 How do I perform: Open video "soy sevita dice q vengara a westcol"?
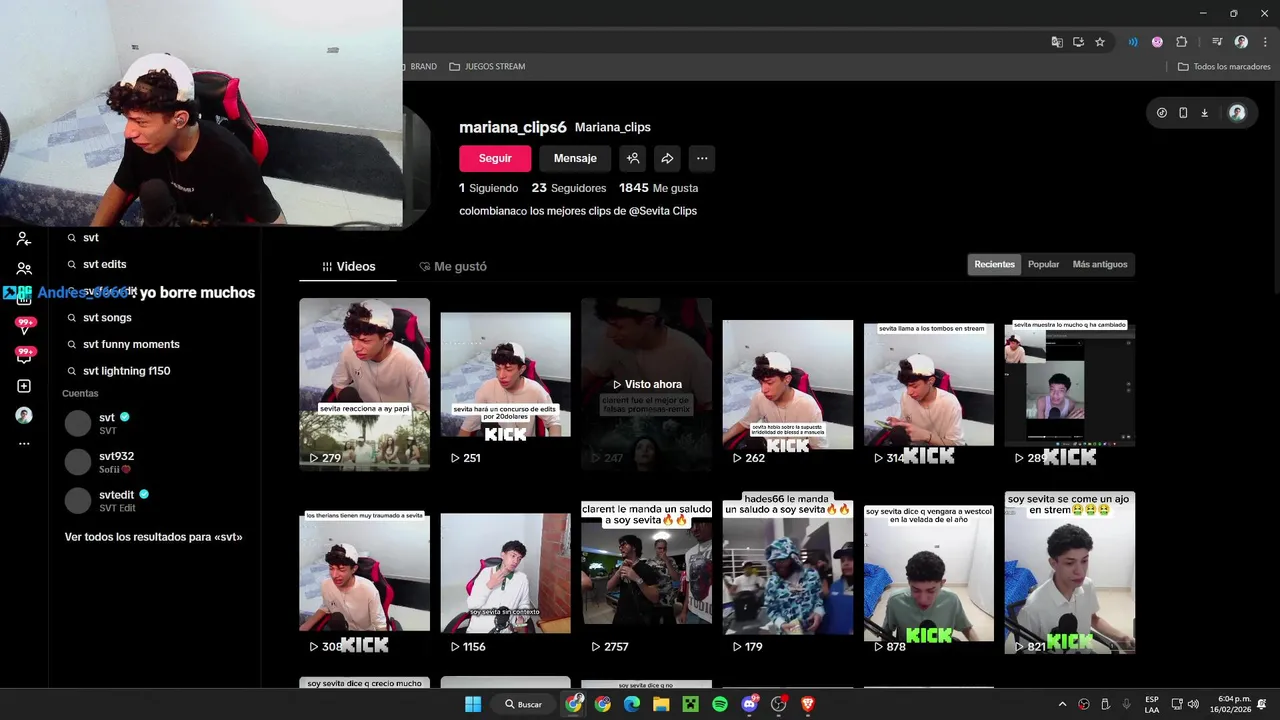pyautogui.click(x=929, y=574)
